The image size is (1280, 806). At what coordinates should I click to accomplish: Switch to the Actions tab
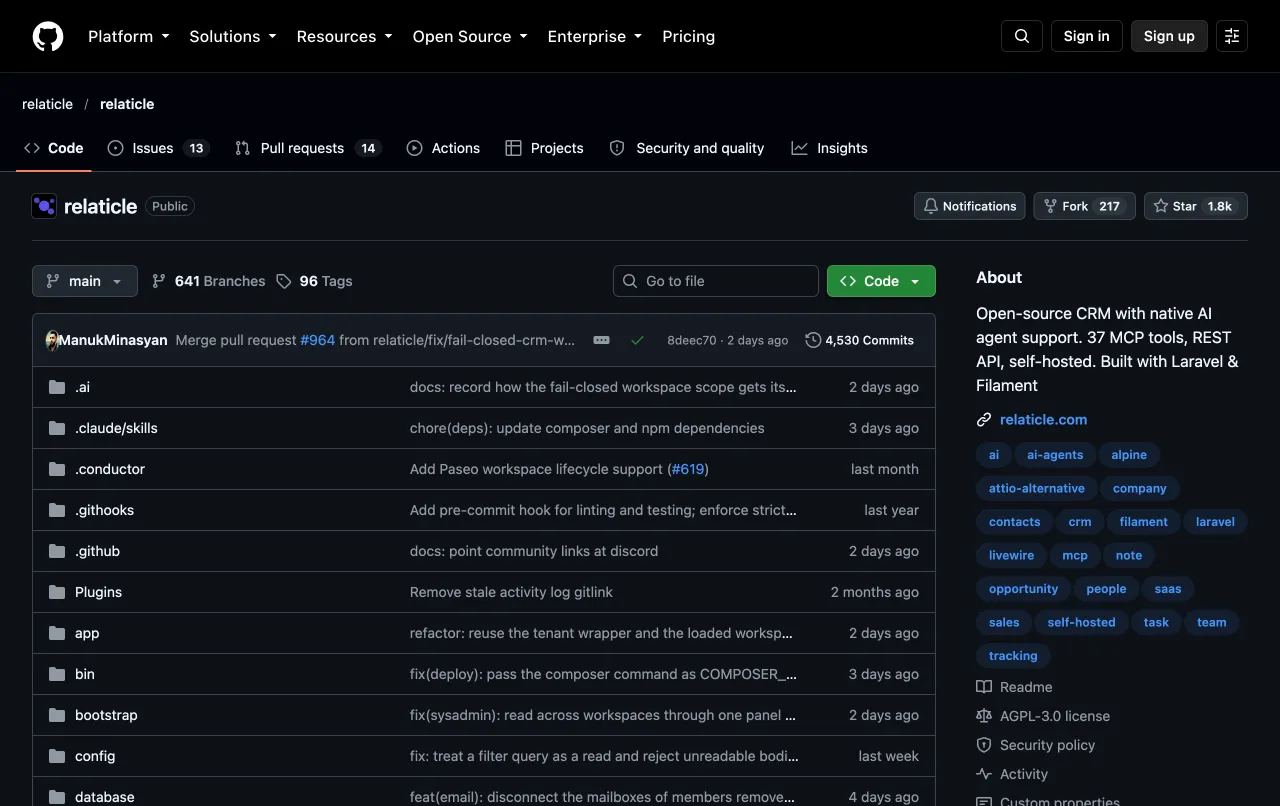443,148
